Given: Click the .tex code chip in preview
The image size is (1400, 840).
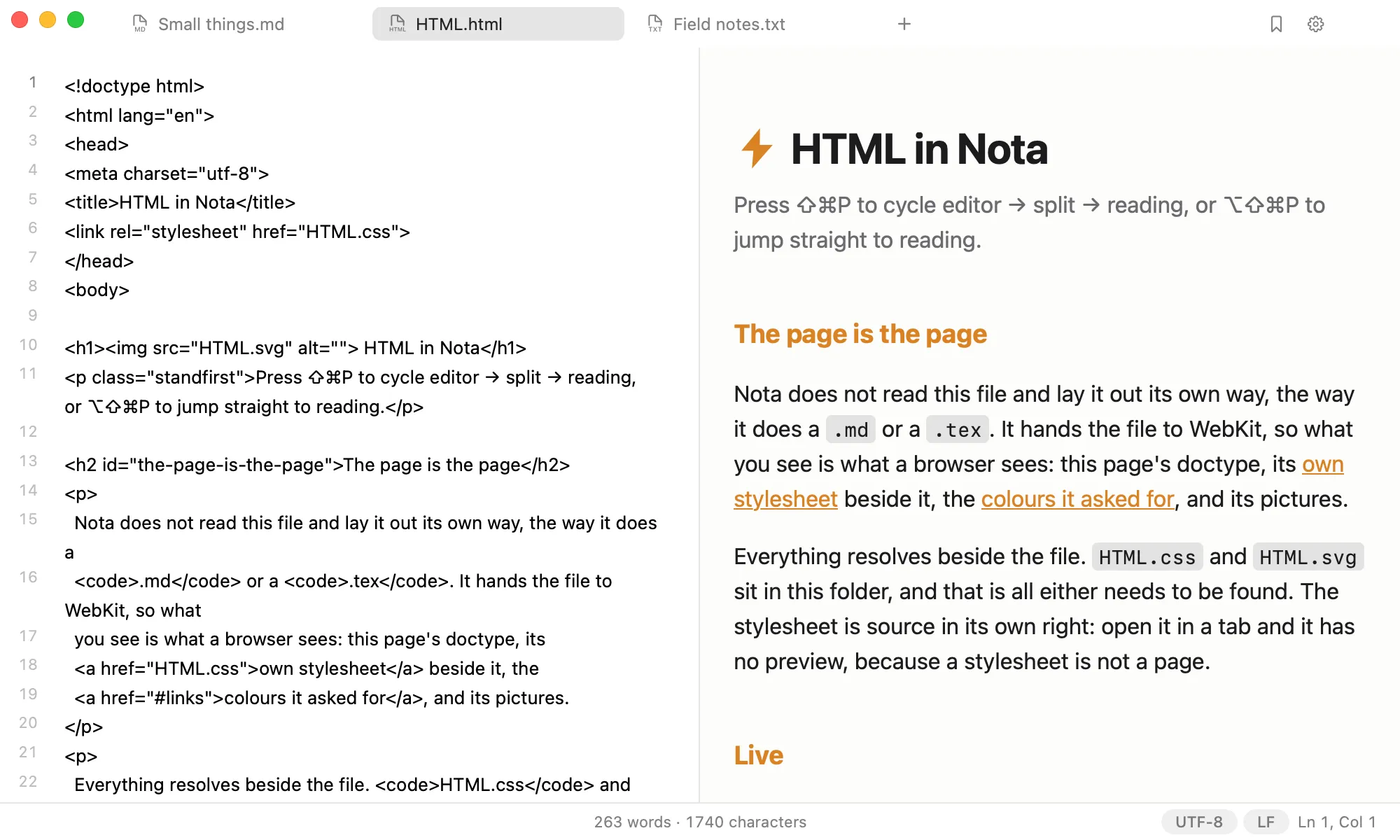Looking at the screenshot, I should (957, 429).
